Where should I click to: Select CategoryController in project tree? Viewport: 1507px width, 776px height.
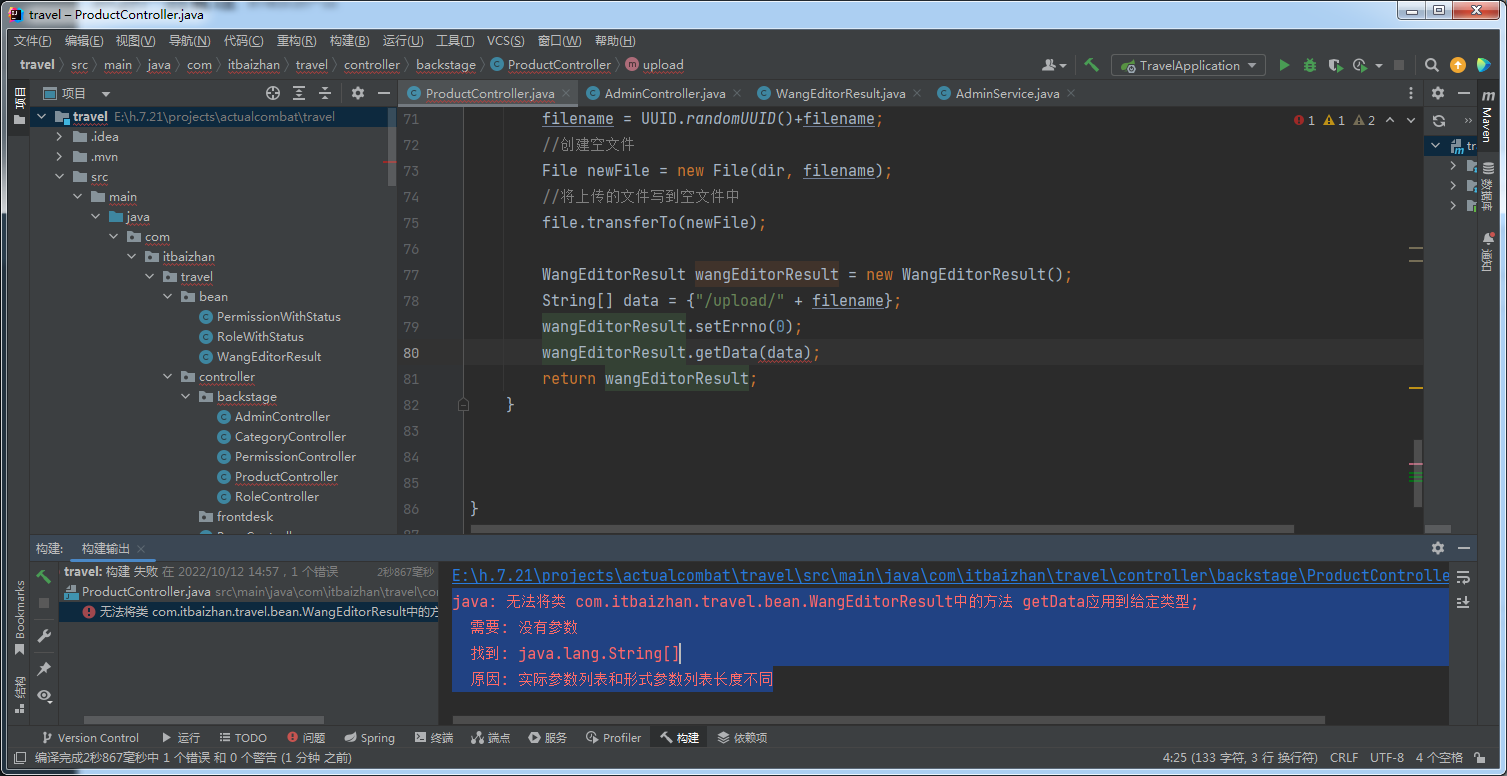click(290, 437)
